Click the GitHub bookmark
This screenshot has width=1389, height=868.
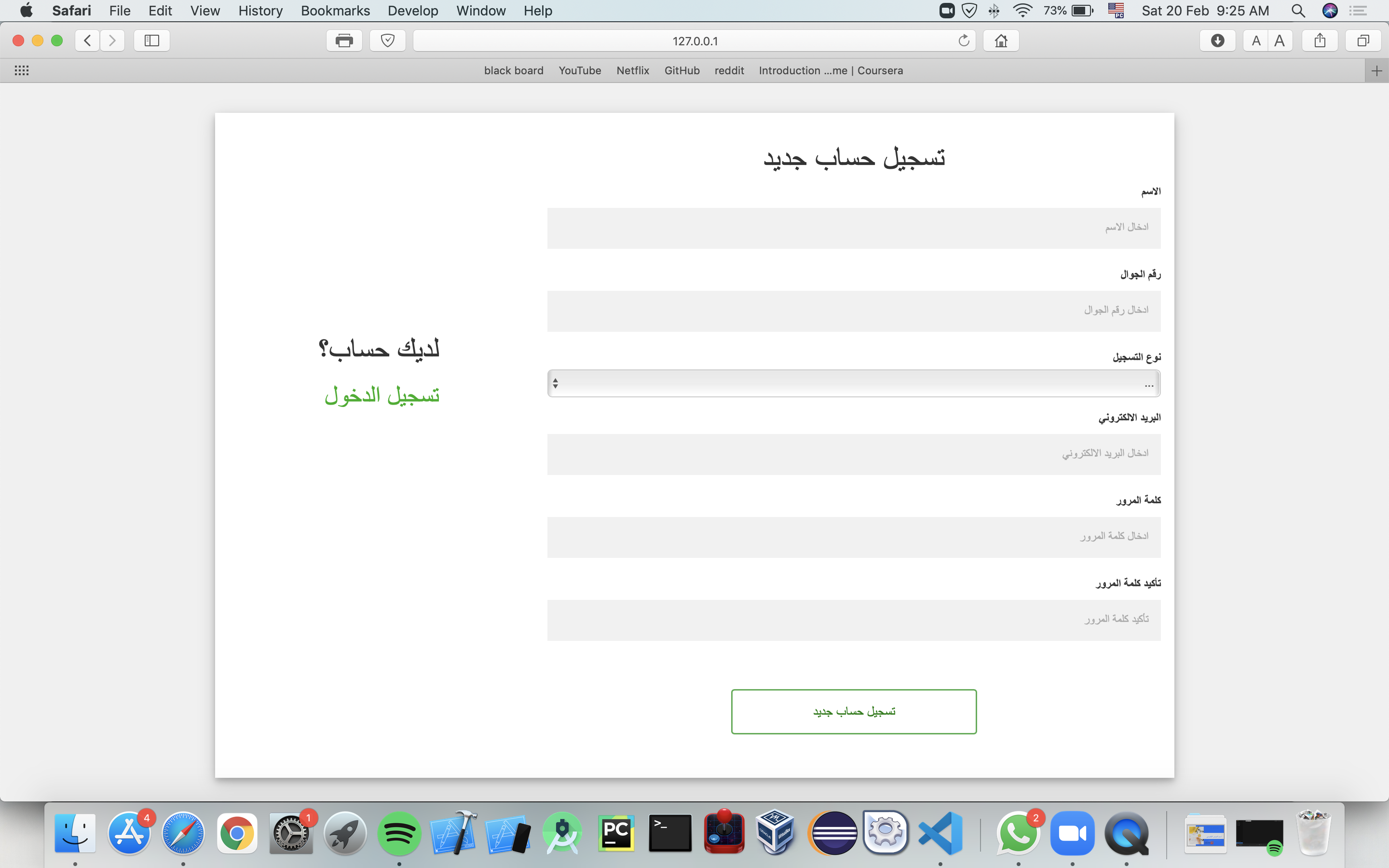point(682,70)
